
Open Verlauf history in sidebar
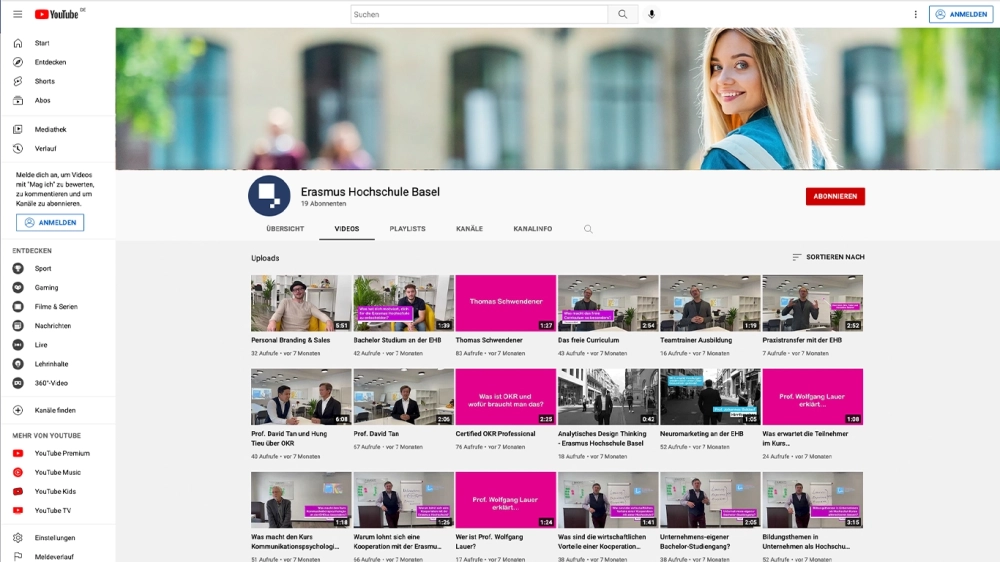tap(45, 148)
